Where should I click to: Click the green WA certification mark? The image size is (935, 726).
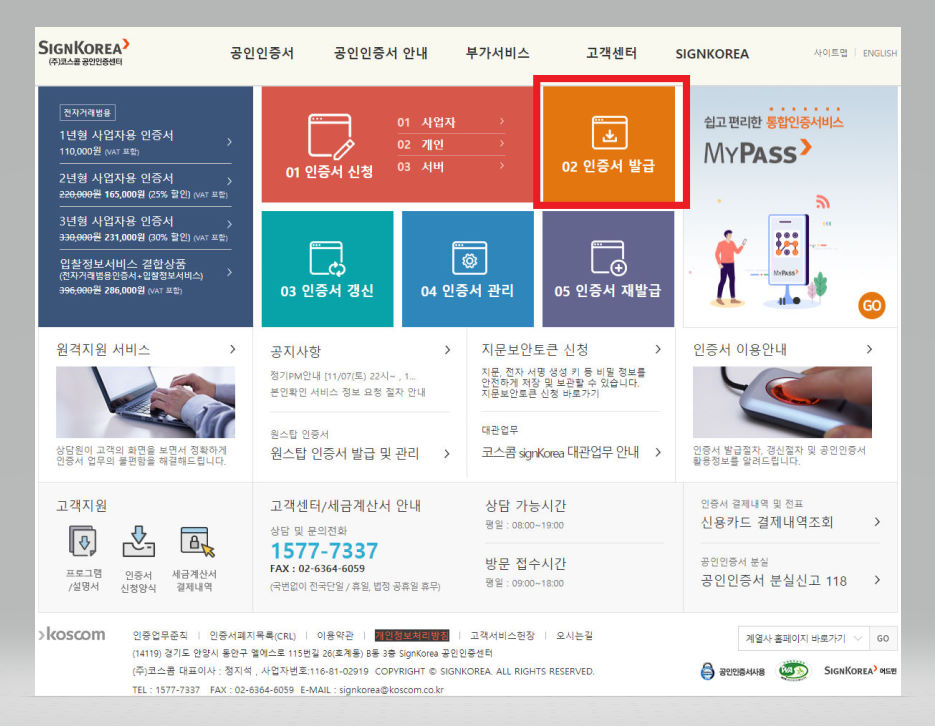794,671
